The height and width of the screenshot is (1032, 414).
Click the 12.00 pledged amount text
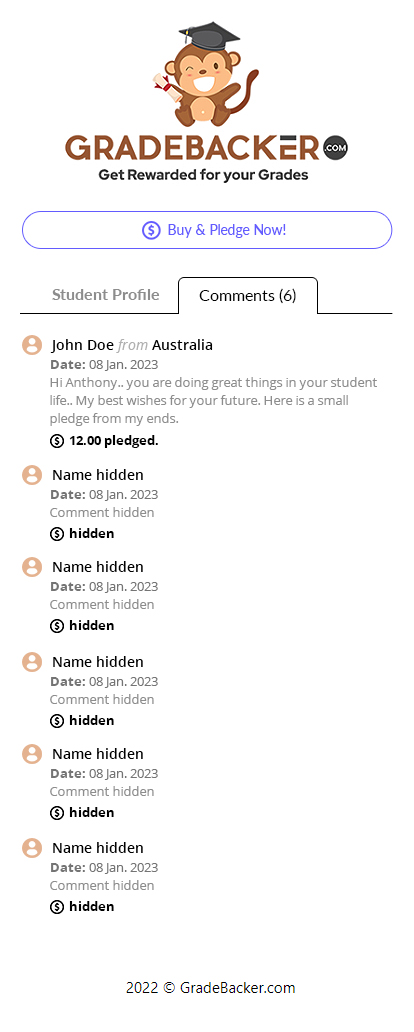pos(114,441)
